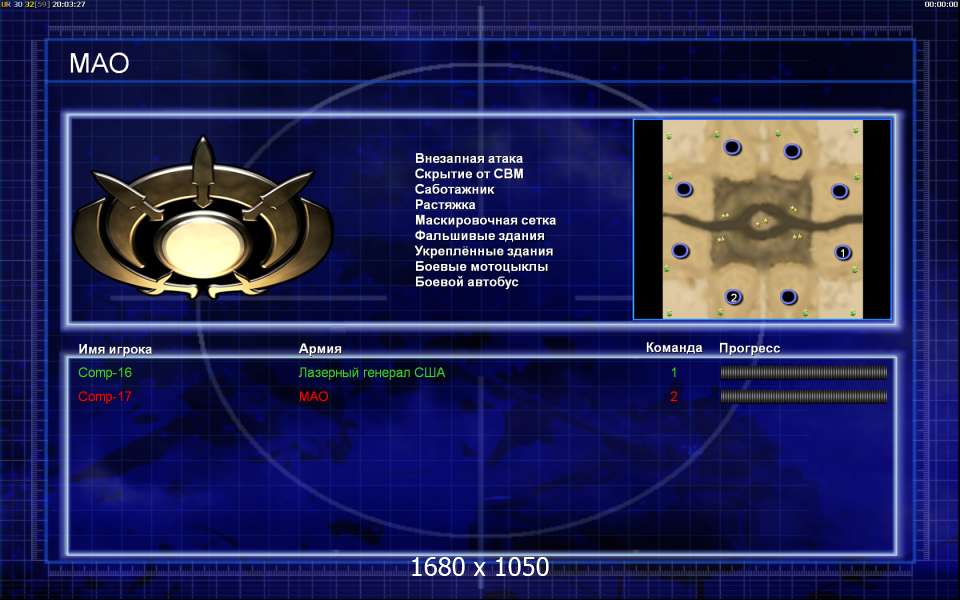Screen dimensions: 960x600
Task: Select the red Comp-17 player name
Action: pos(105,396)
